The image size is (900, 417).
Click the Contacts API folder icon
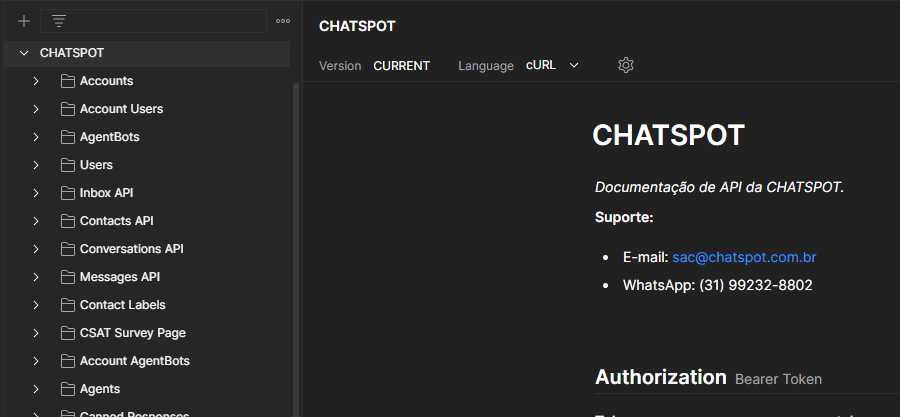[x=68, y=221]
